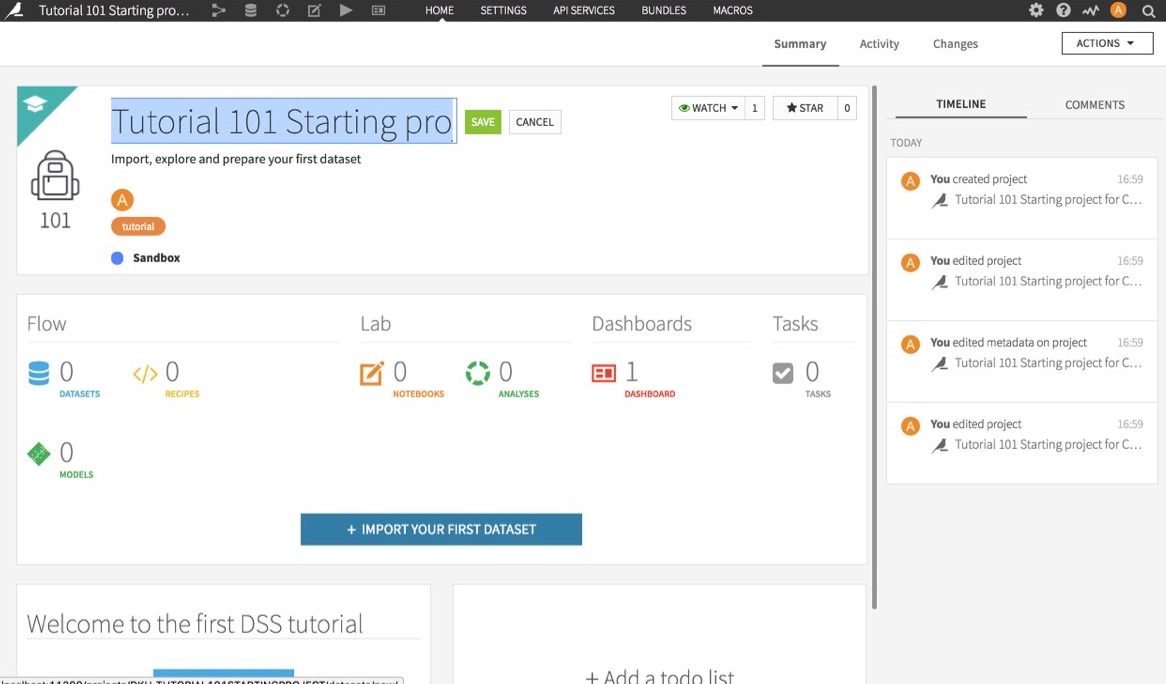
Task: Open the help question mark icon
Action: [x=1063, y=10]
